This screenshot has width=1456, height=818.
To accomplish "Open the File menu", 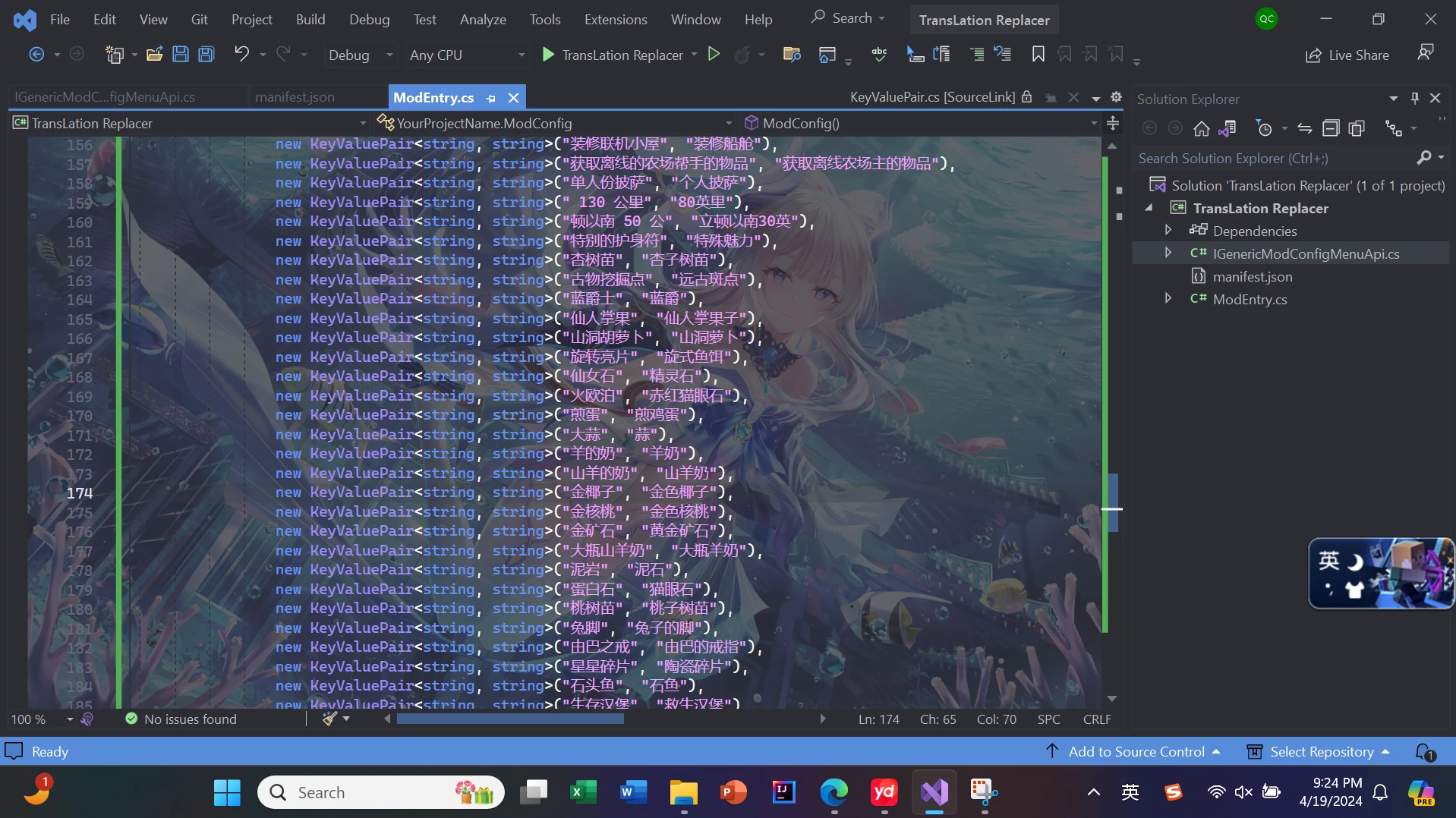I will point(60,20).
